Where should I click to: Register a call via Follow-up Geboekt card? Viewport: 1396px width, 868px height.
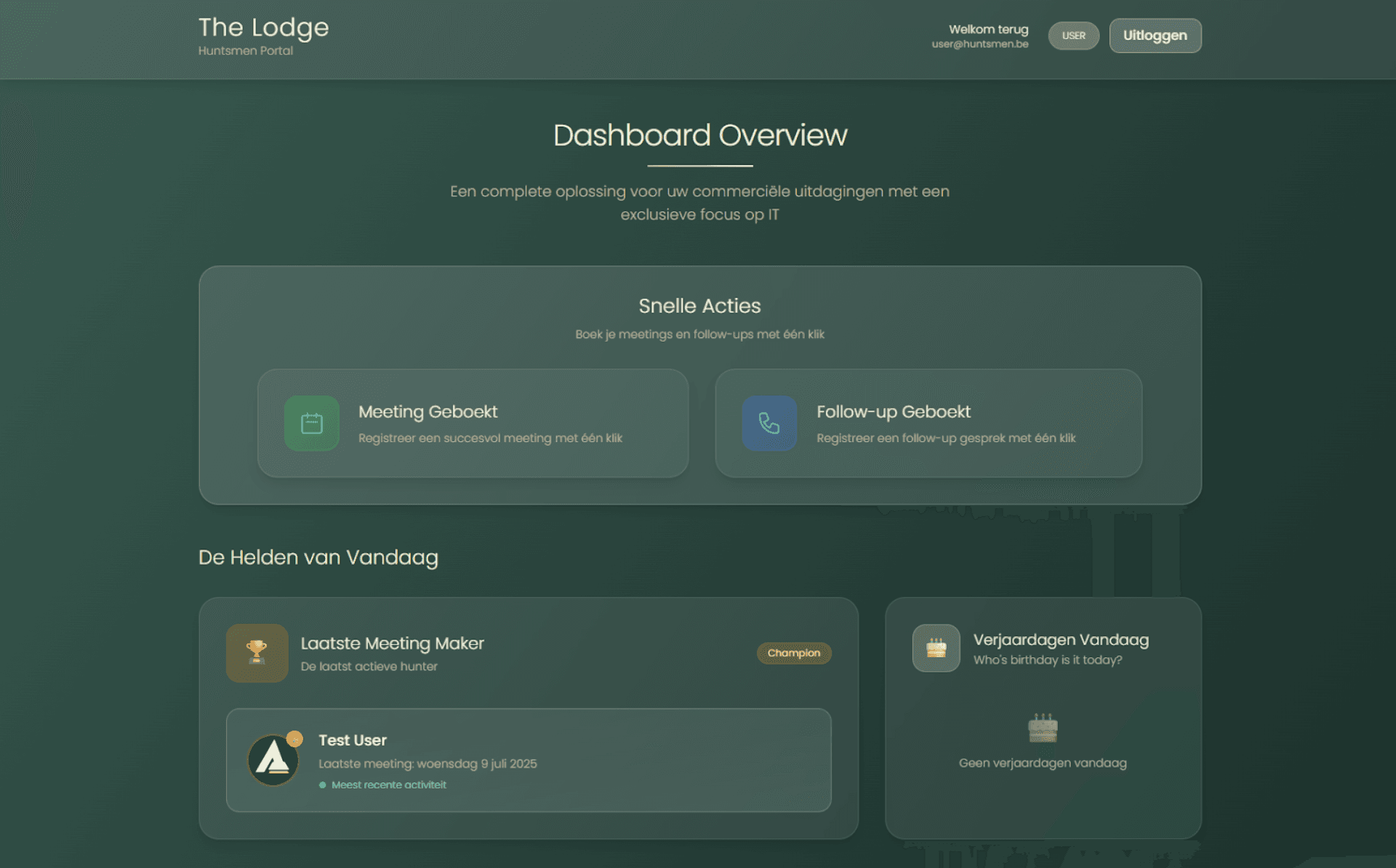pos(929,423)
